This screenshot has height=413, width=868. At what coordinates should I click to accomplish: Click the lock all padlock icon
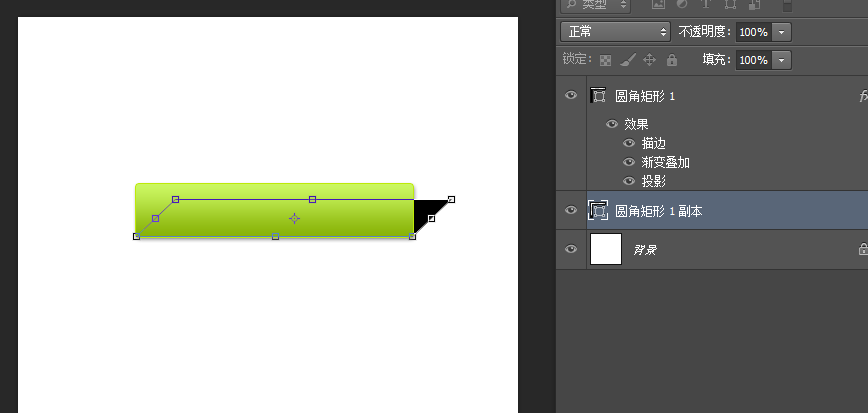click(x=672, y=60)
